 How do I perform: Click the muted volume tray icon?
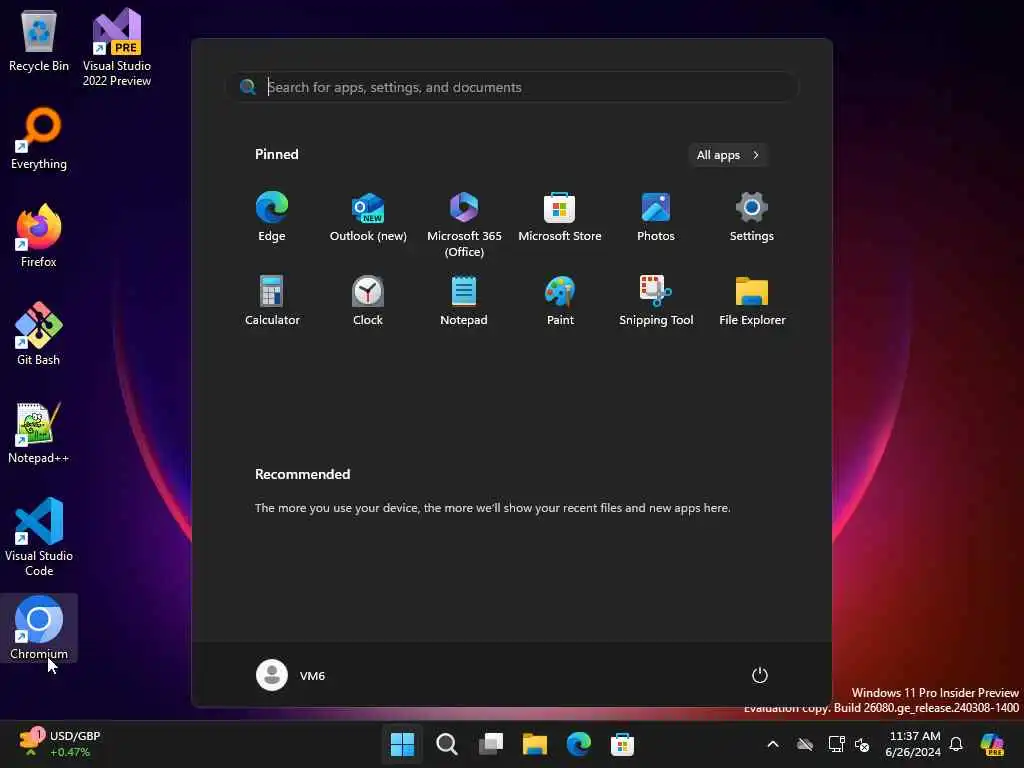point(863,744)
